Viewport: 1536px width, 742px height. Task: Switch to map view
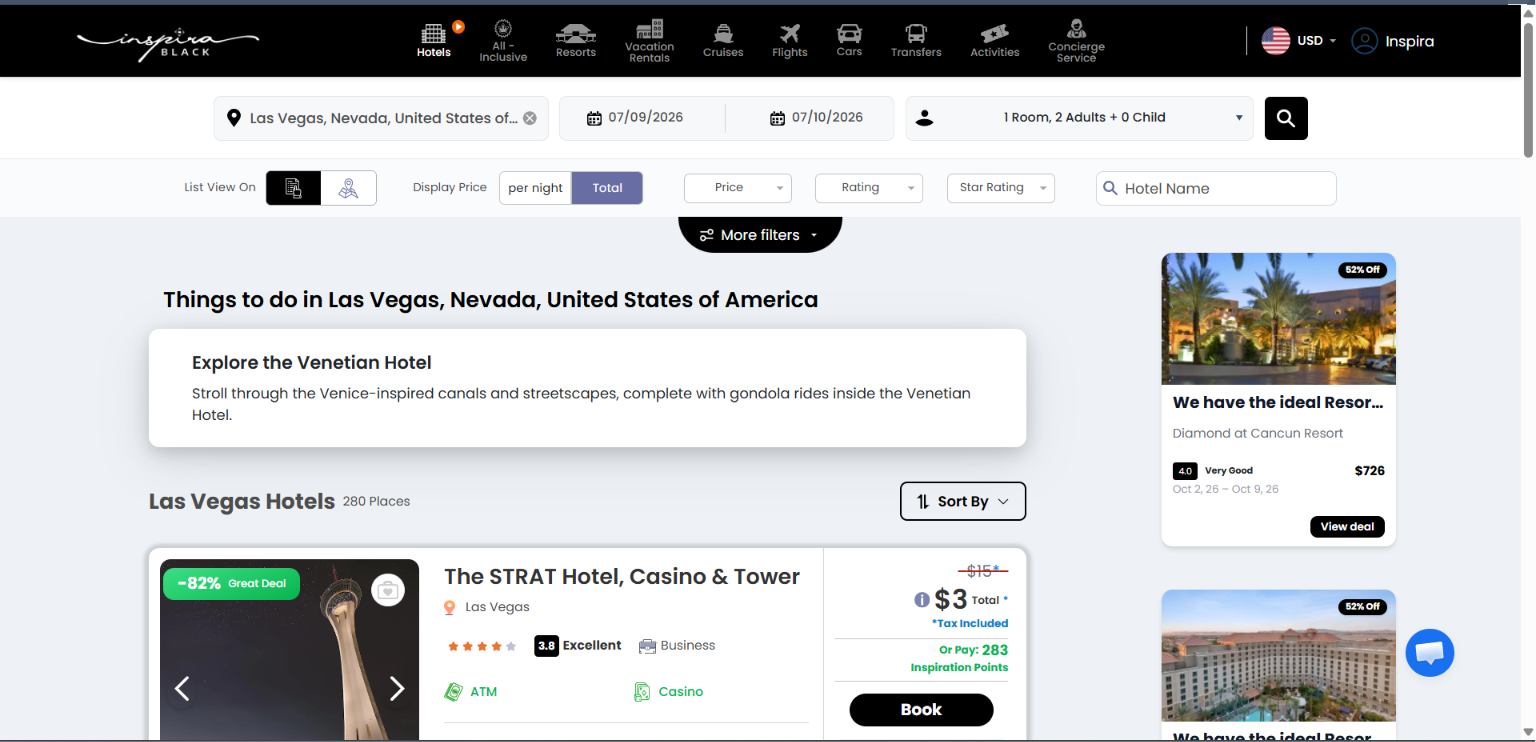[348, 188]
